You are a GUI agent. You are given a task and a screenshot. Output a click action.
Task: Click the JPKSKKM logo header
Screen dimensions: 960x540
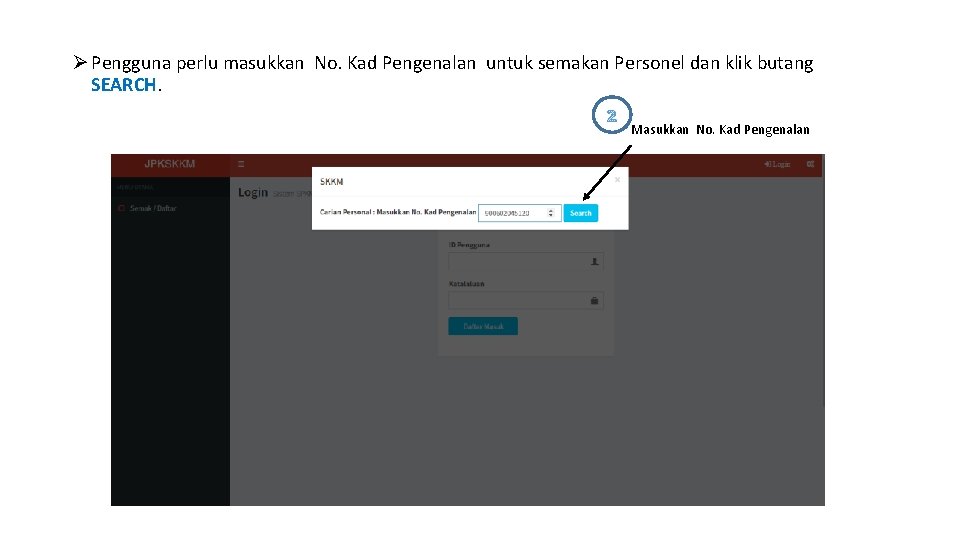coord(170,164)
